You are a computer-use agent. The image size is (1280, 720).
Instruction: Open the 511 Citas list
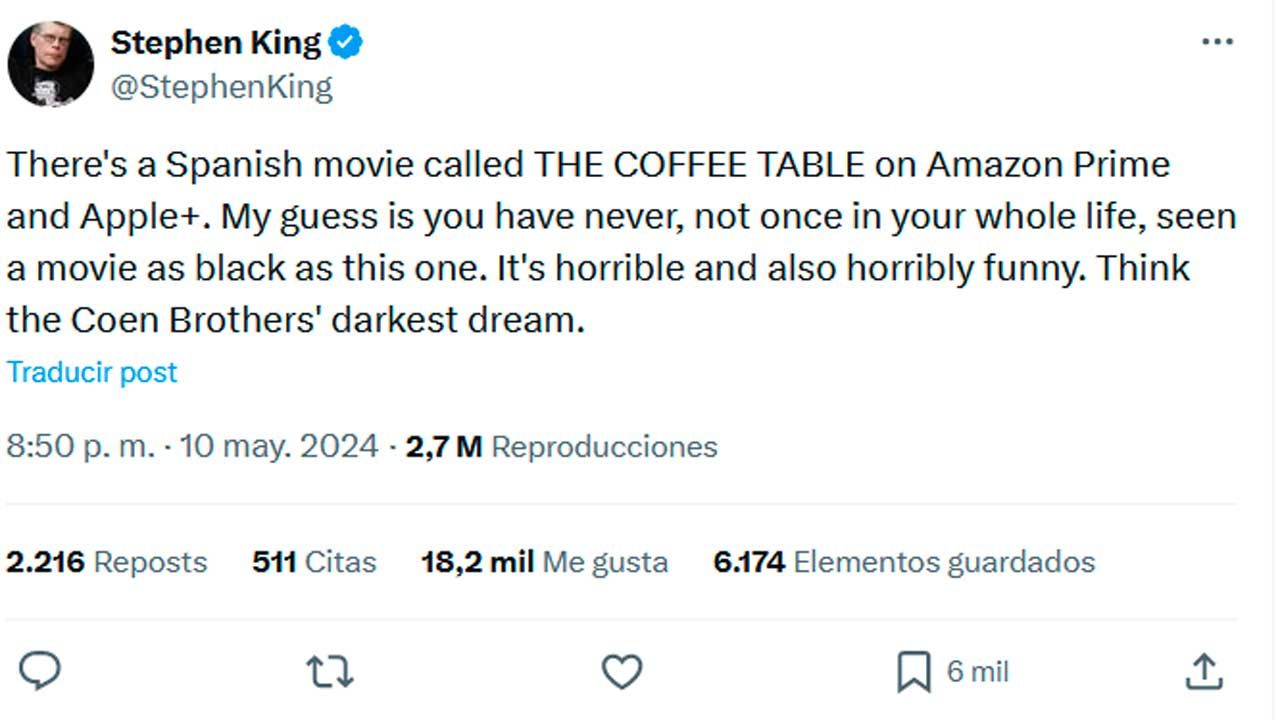(314, 562)
